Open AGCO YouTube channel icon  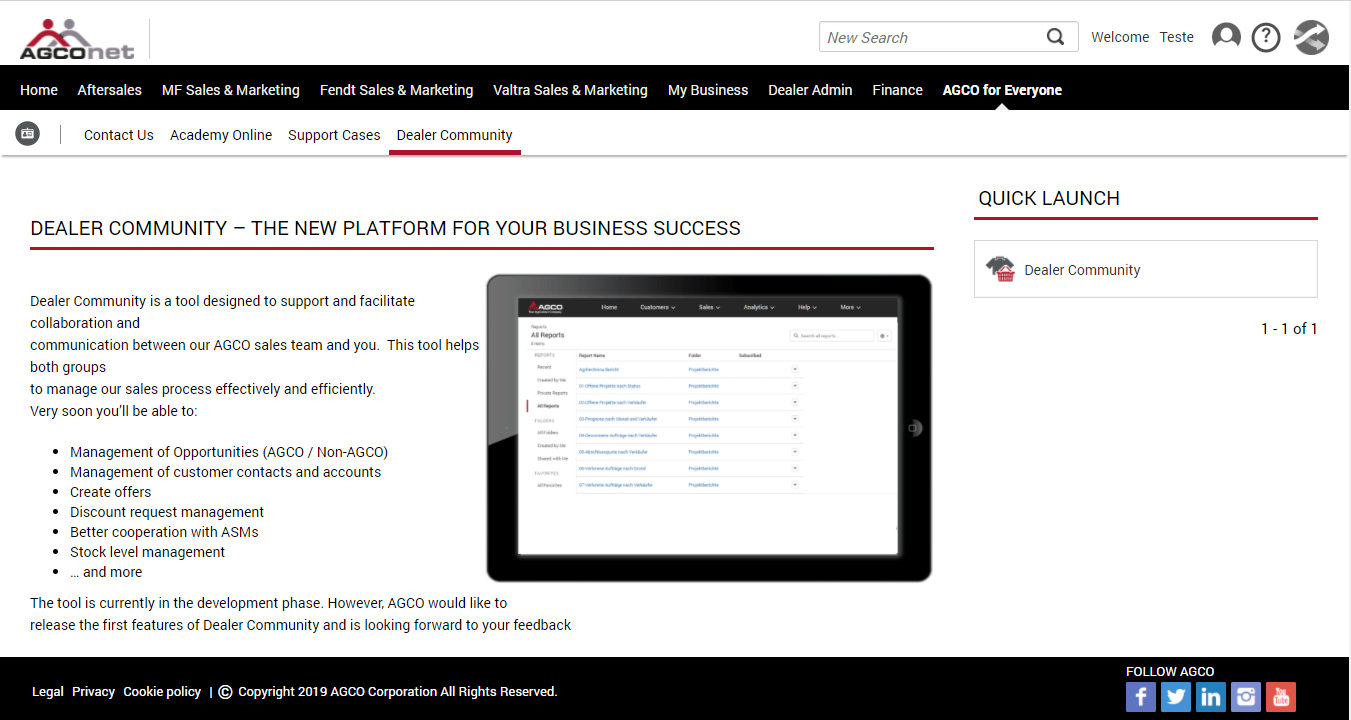[1281, 697]
